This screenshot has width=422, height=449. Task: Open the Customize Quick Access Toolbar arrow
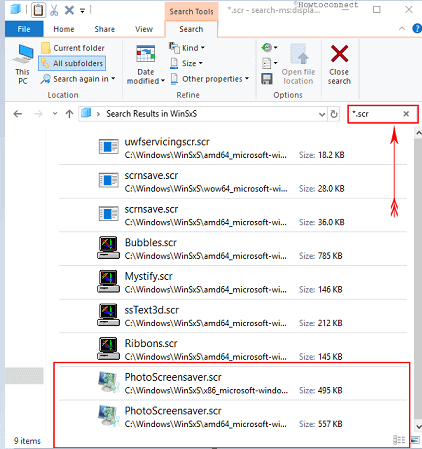tap(82, 11)
